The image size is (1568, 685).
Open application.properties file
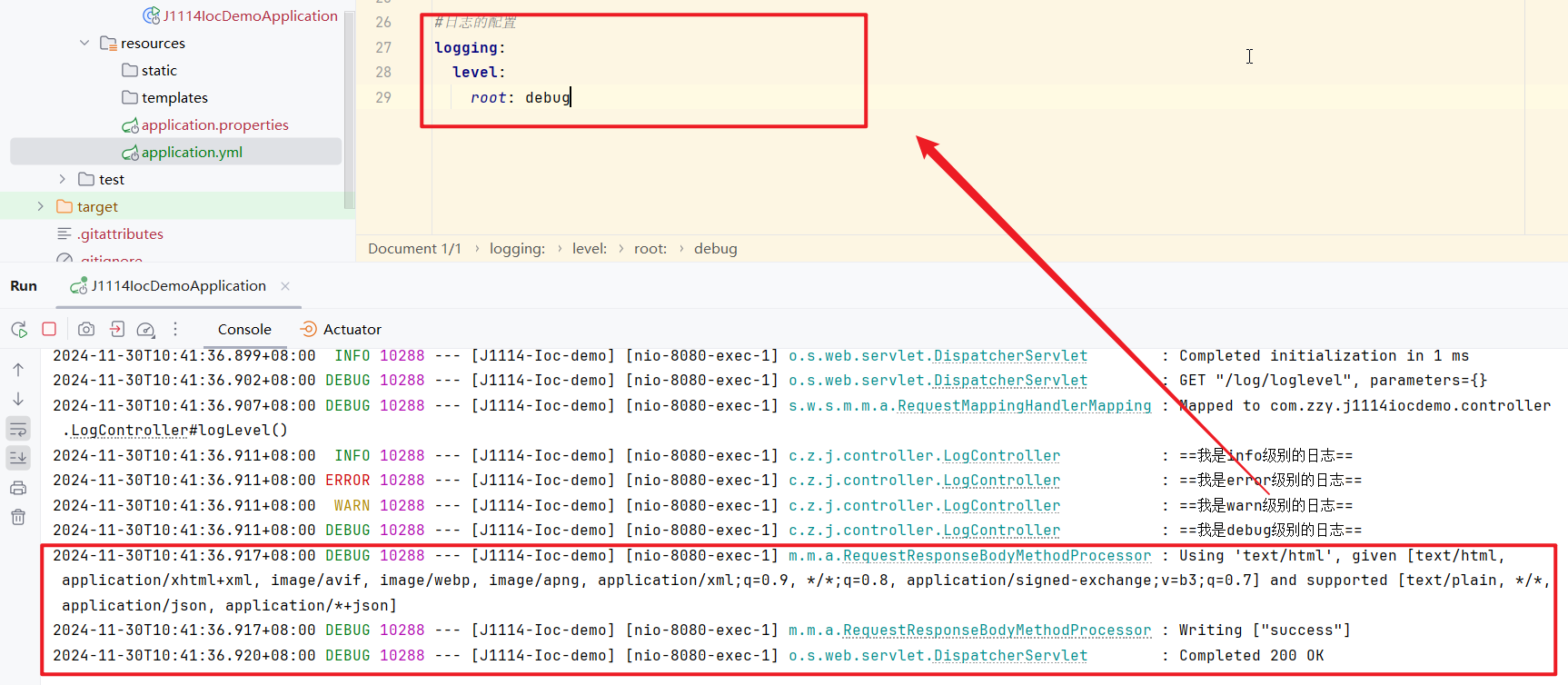click(x=205, y=124)
